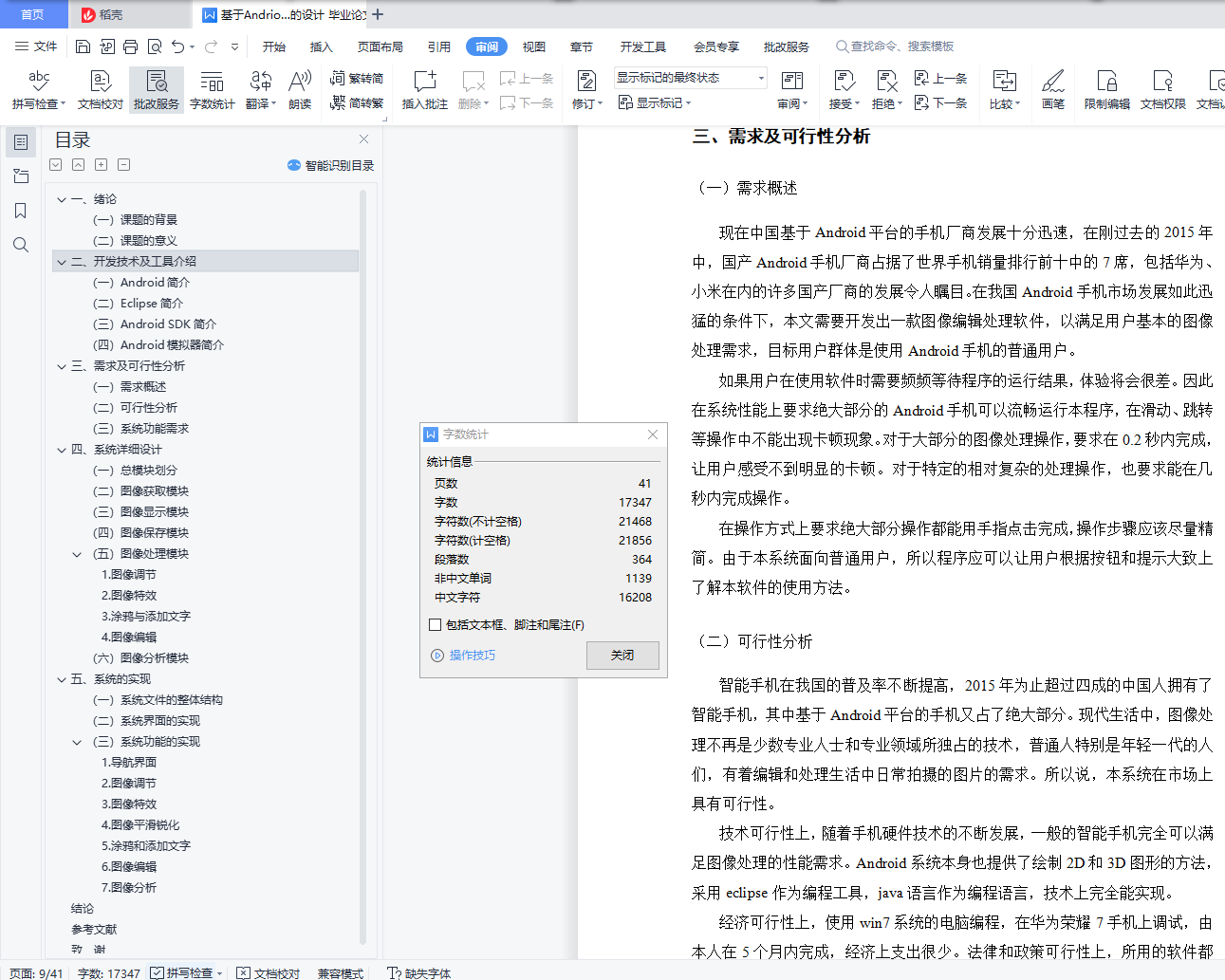Click the save icon in quick access toolbar
The height and width of the screenshot is (980, 1225).
click(83, 46)
